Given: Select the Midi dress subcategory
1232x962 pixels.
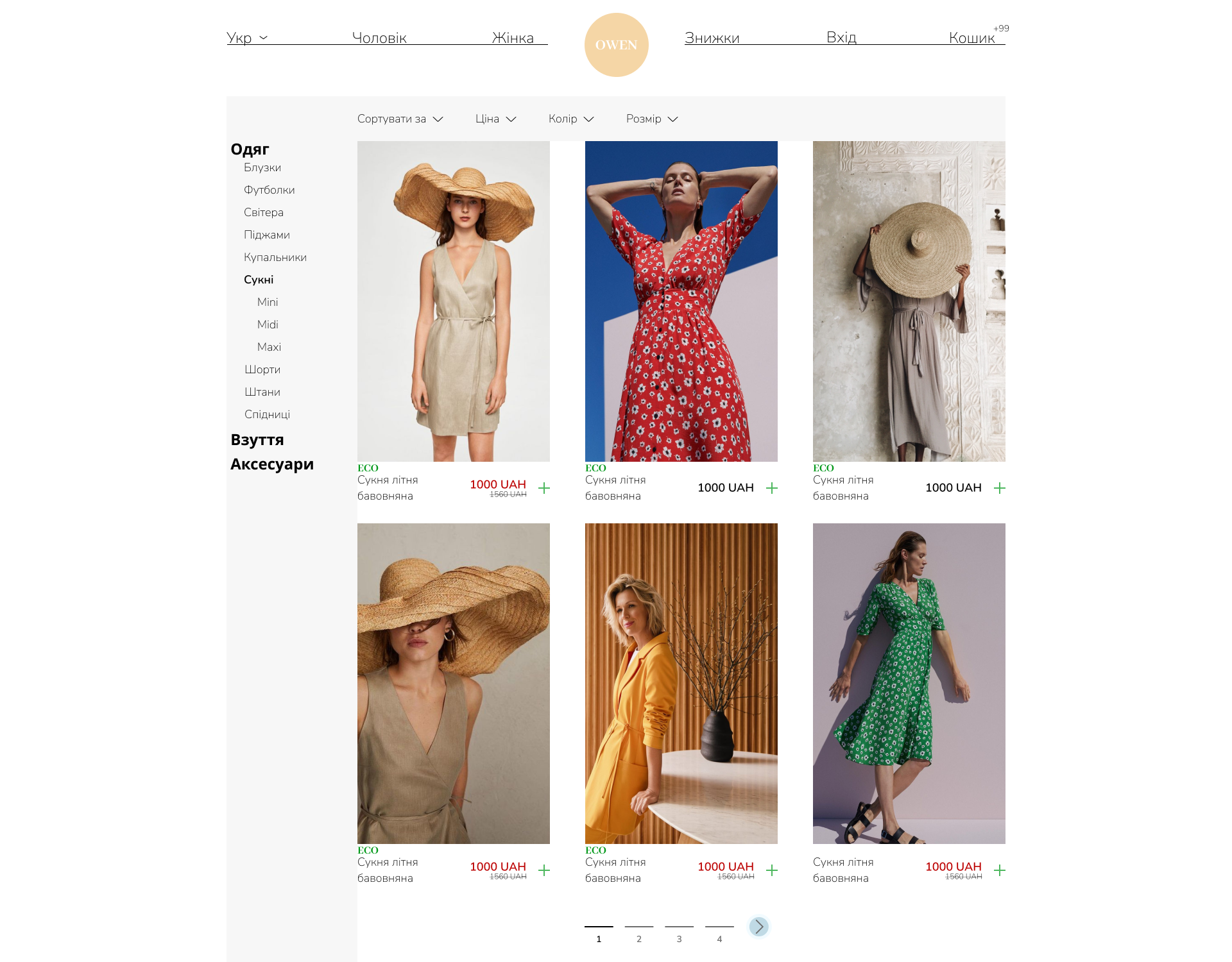Looking at the screenshot, I should (268, 325).
